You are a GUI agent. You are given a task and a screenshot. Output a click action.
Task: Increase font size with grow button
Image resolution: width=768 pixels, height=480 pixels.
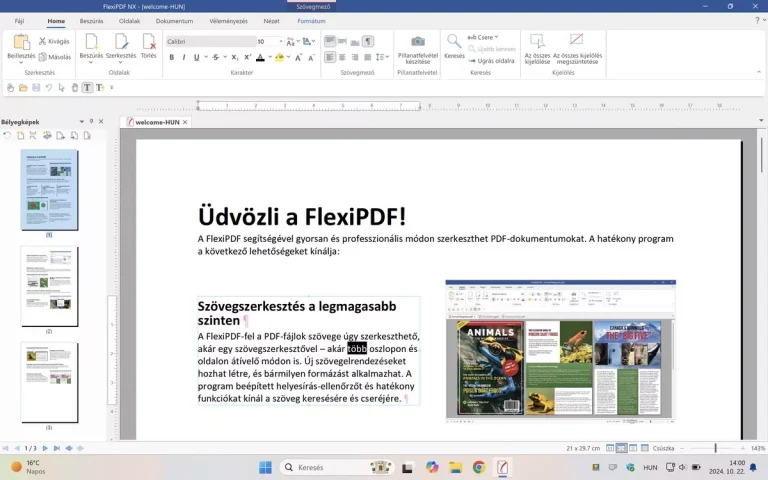pos(298,57)
